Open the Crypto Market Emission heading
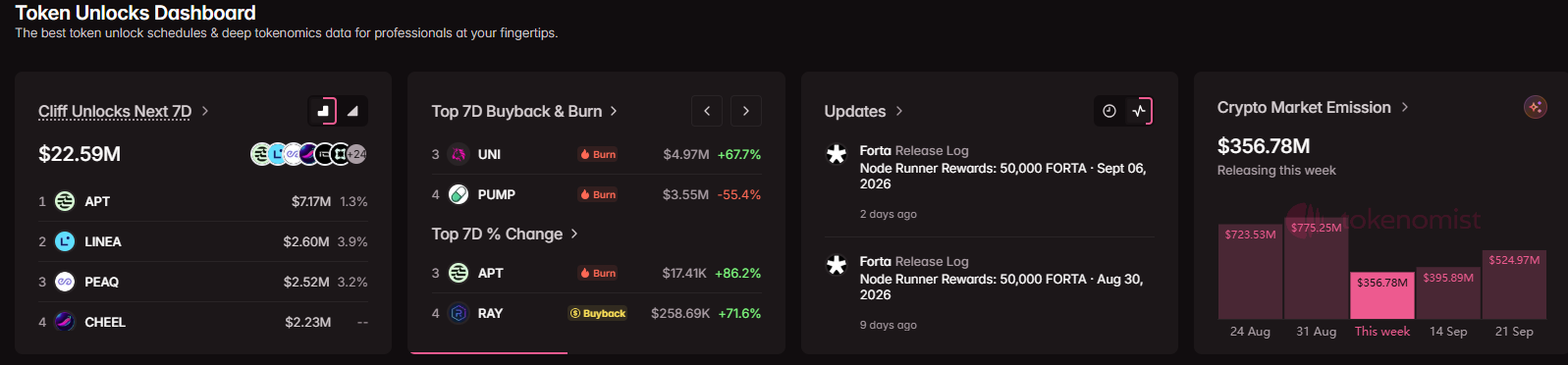This screenshot has width=1568, height=365. [x=1304, y=107]
